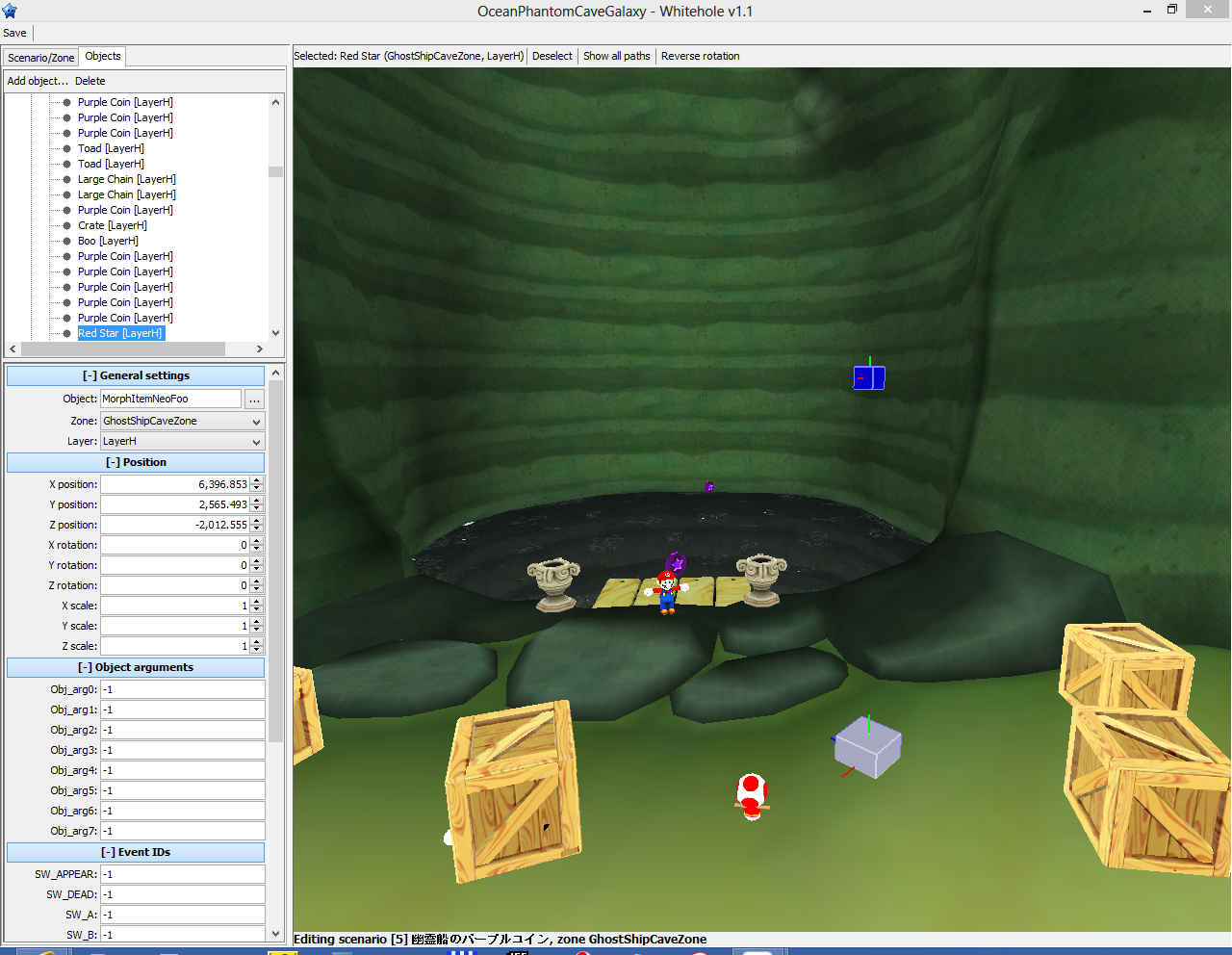
Task: Click Add object... in Objects panel
Action: (x=38, y=81)
